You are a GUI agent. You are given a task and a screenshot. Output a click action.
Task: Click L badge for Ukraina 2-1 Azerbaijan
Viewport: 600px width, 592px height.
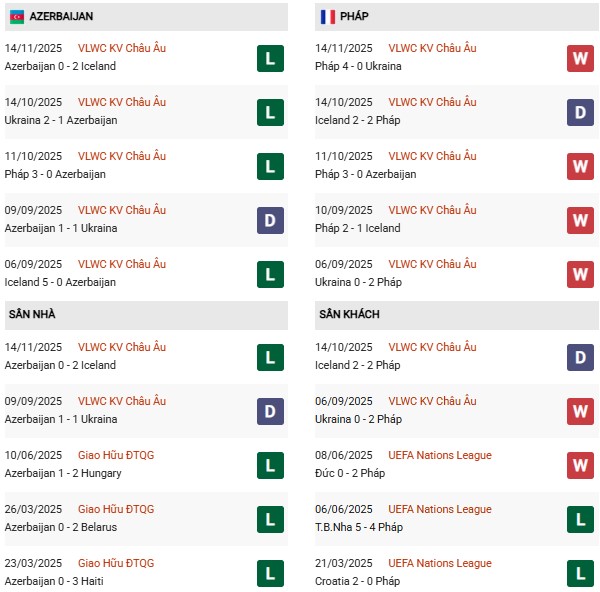point(270,112)
